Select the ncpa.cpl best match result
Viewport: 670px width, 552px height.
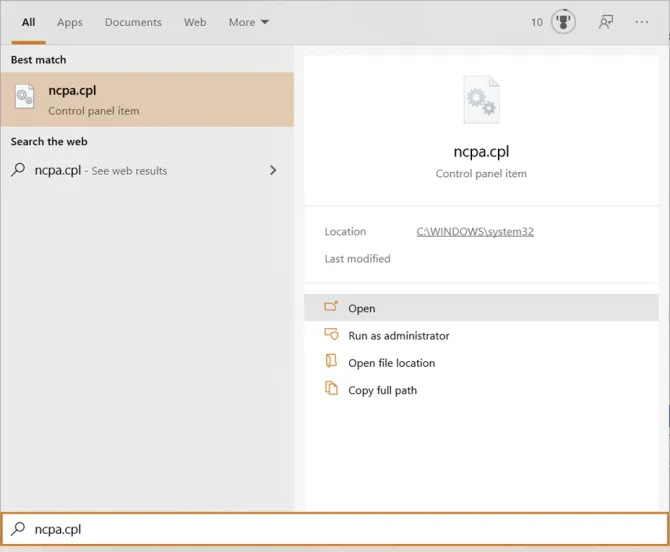pos(147,100)
